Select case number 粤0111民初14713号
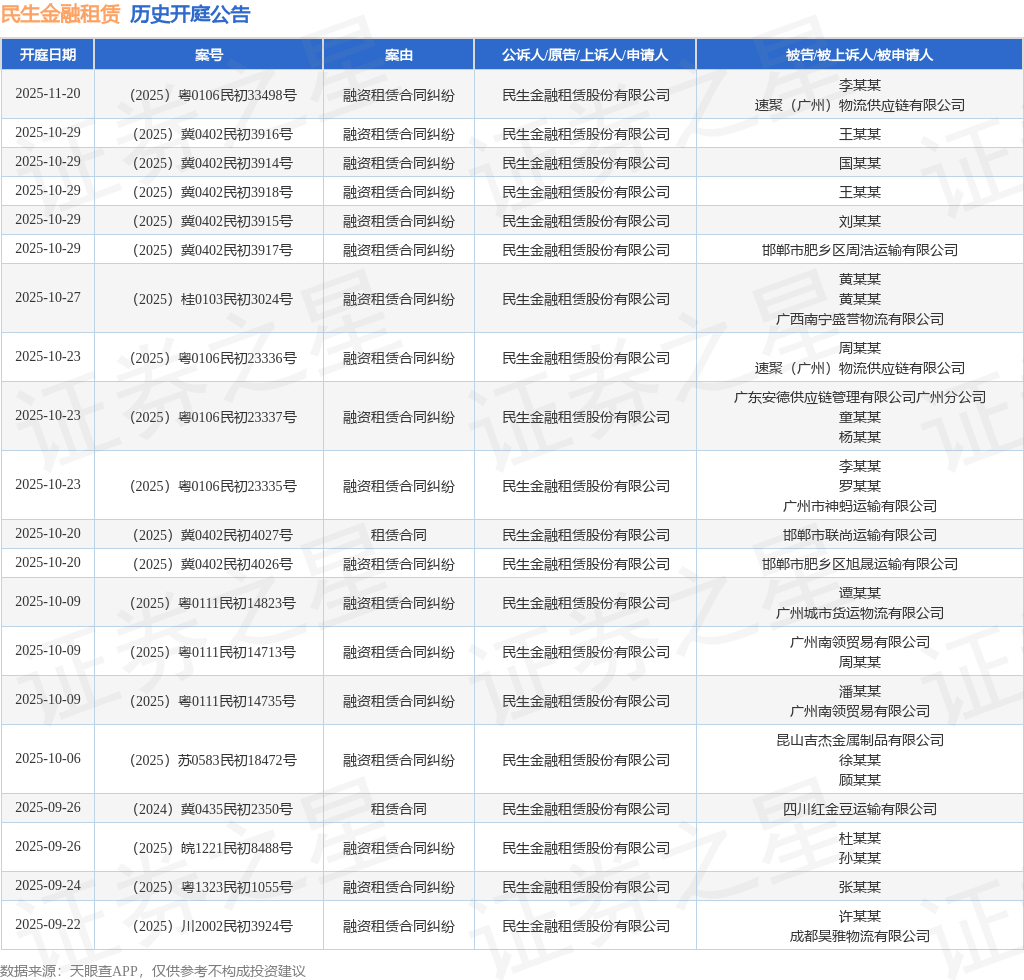 (213, 652)
